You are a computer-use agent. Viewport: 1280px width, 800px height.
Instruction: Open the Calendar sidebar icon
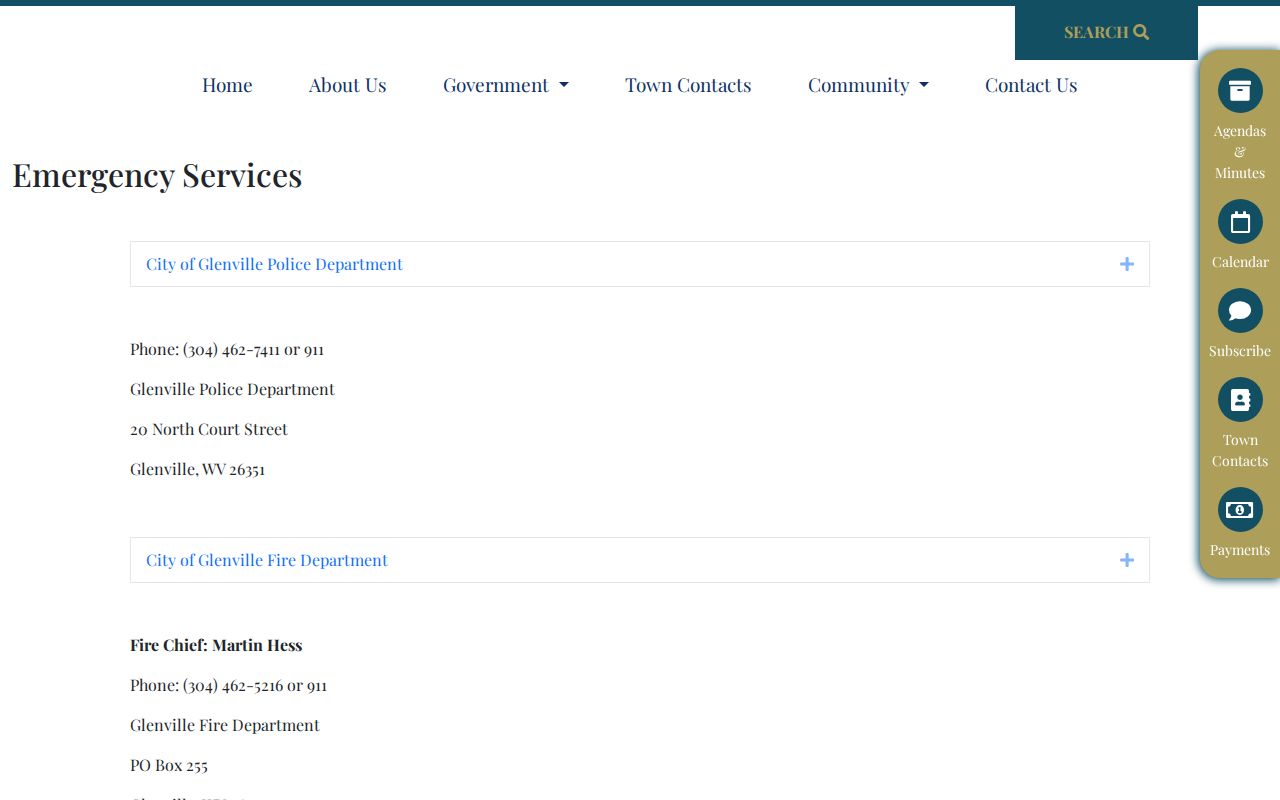click(x=1240, y=222)
